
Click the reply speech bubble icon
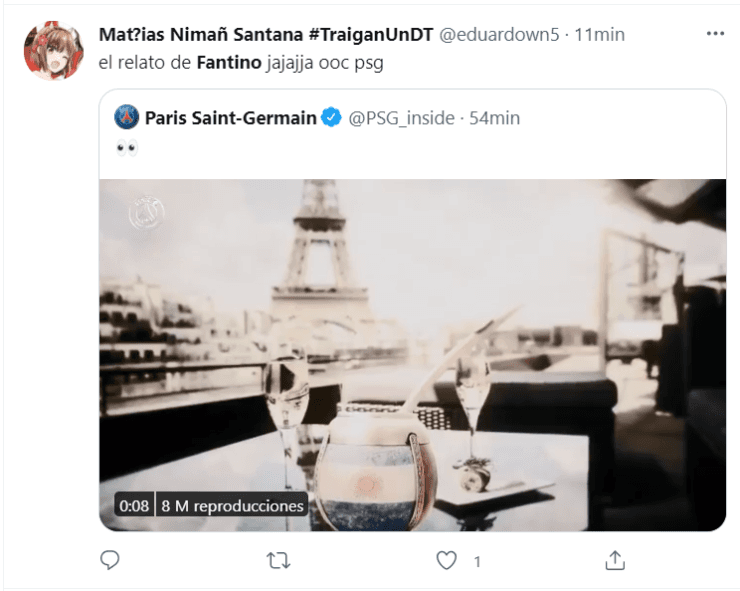[111, 561]
